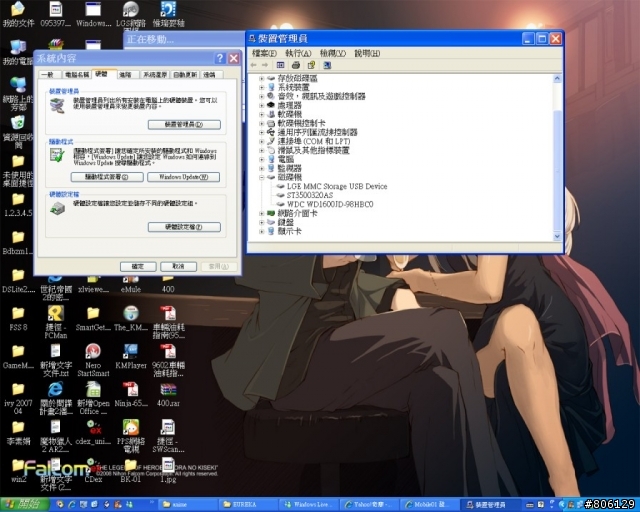Expand the 連接埠 (COM 和 LPT) node
This screenshot has height=512, width=640.
262,141
